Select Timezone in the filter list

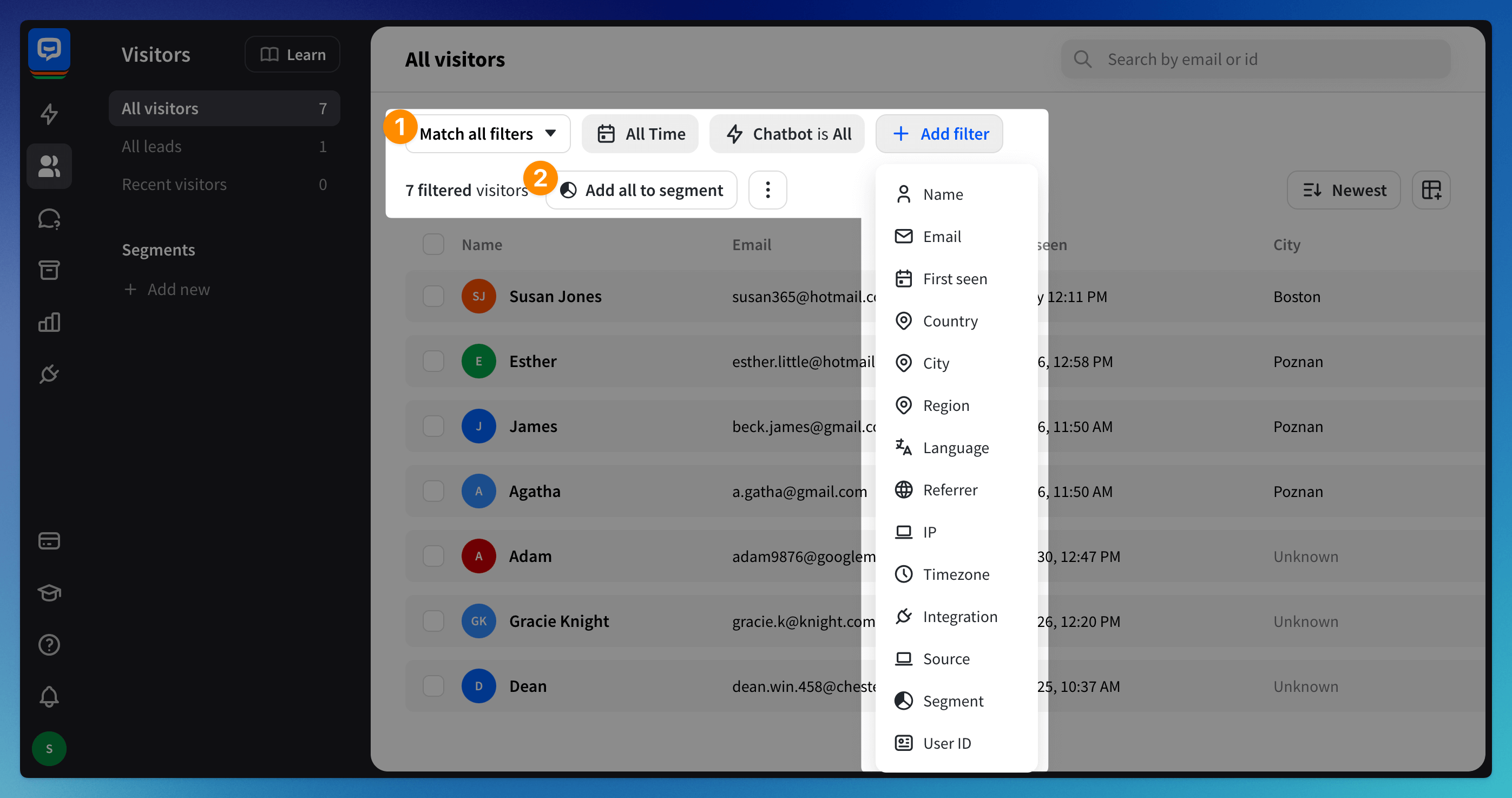pyautogui.click(x=956, y=574)
